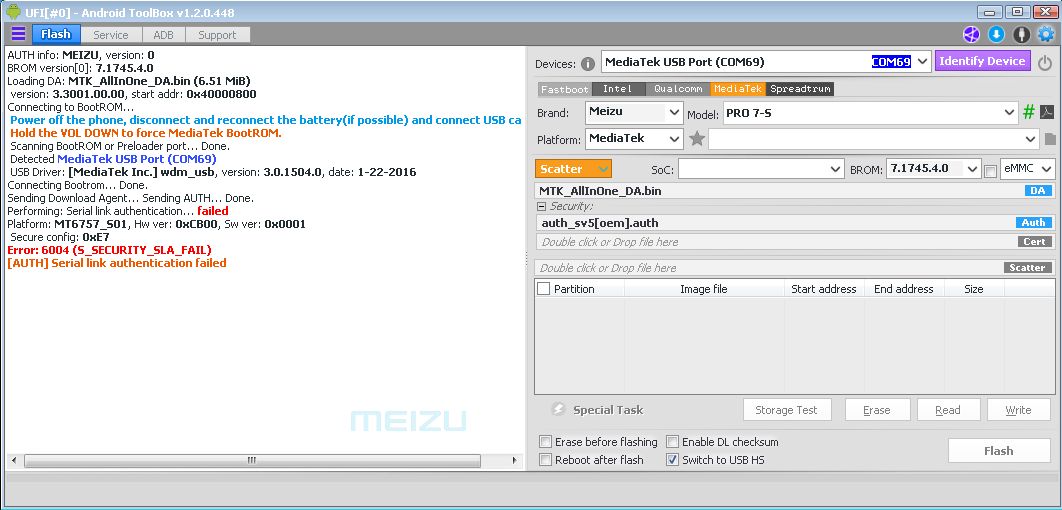The width and height of the screenshot is (1062, 510).
Task: Check the Partition select-all checkbox
Action: tap(543, 289)
